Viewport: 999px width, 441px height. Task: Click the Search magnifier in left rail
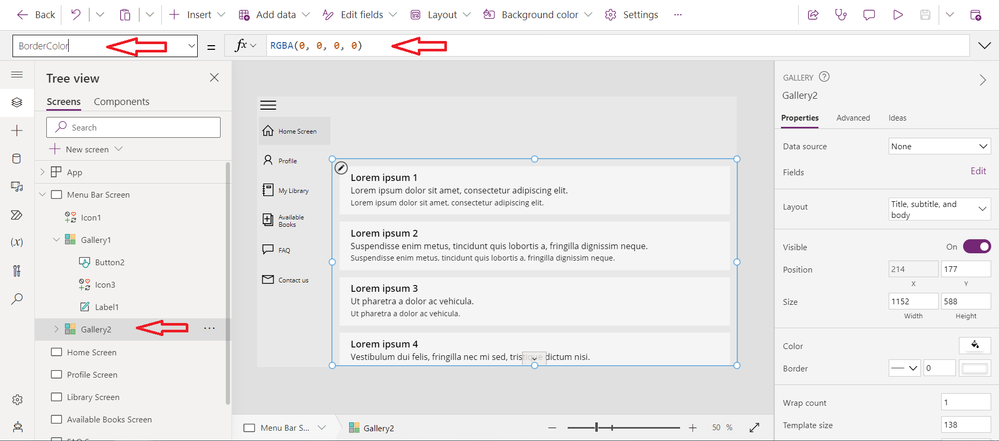pos(17,298)
